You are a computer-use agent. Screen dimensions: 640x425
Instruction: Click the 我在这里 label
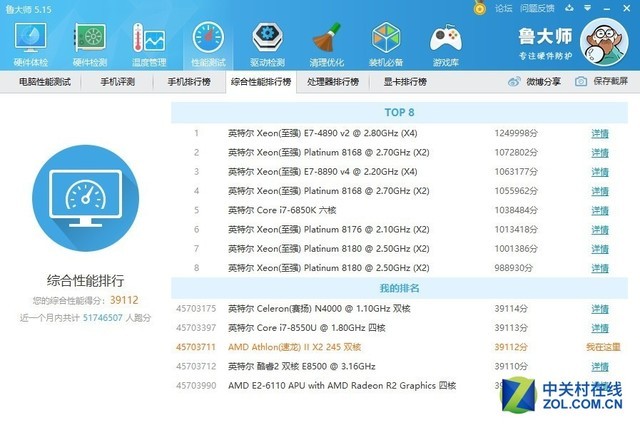tap(603, 347)
